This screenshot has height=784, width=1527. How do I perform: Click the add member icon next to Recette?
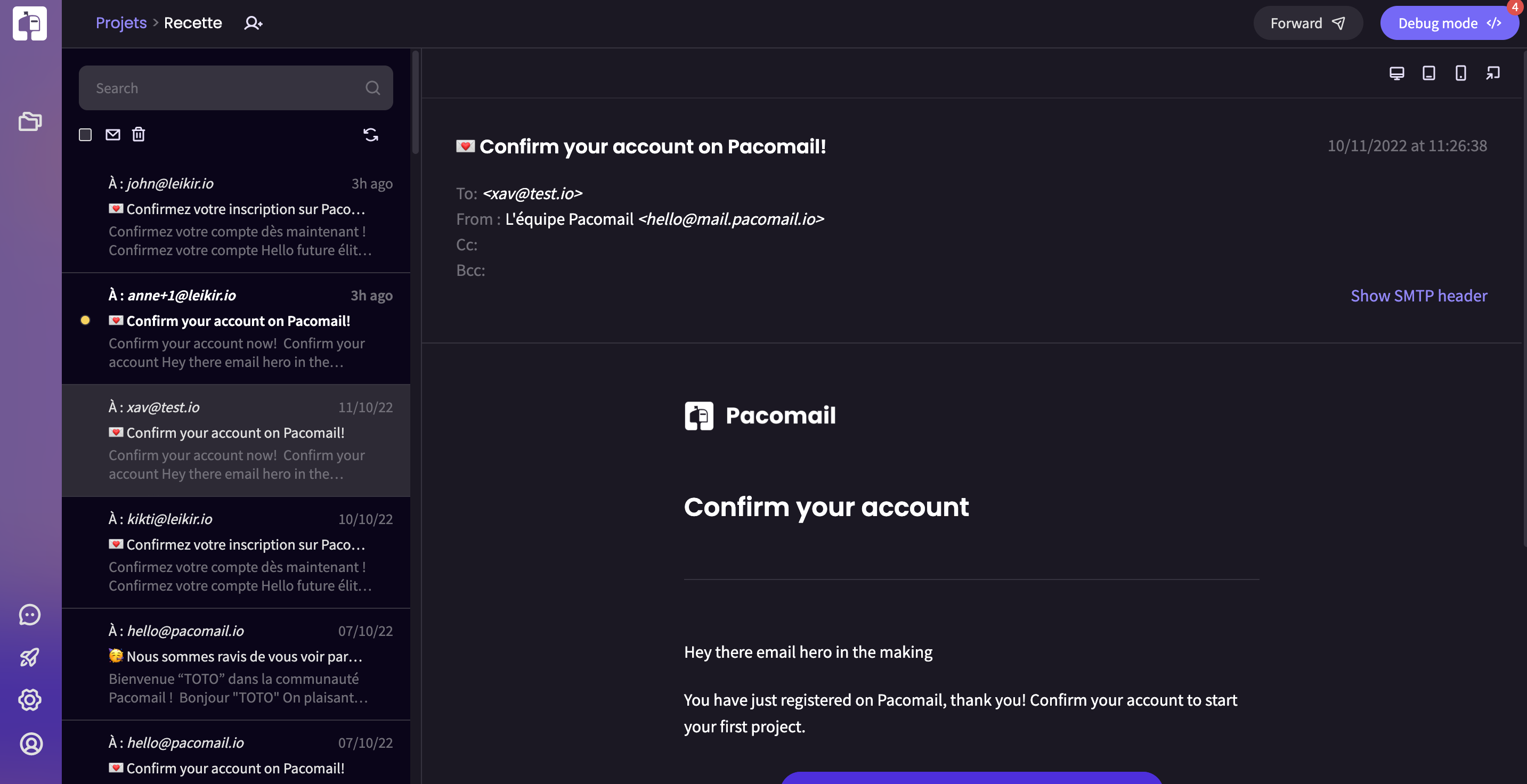coord(253,23)
